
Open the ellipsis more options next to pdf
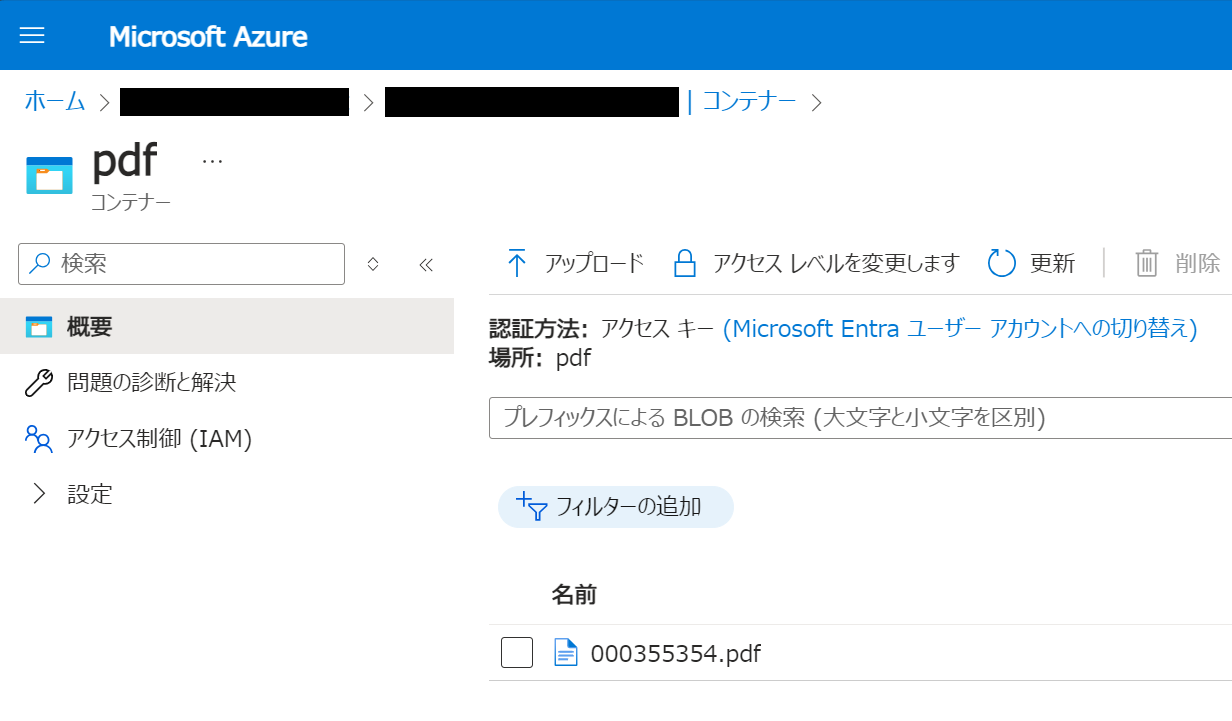coord(212,161)
